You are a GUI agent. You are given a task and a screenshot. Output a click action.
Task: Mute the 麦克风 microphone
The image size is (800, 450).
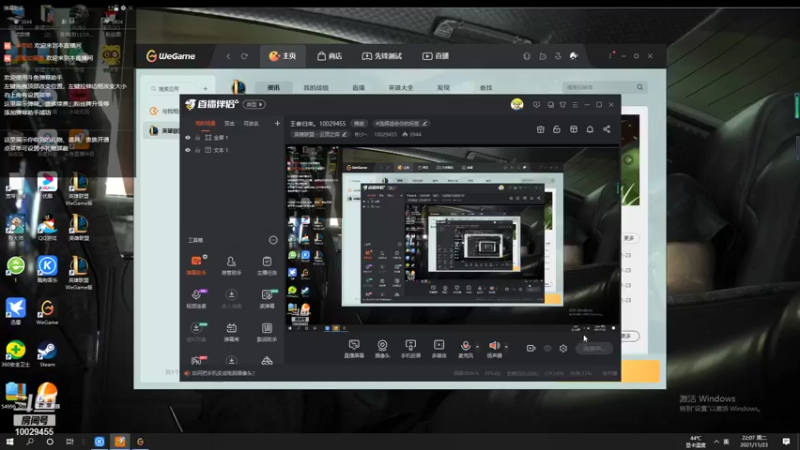point(465,348)
